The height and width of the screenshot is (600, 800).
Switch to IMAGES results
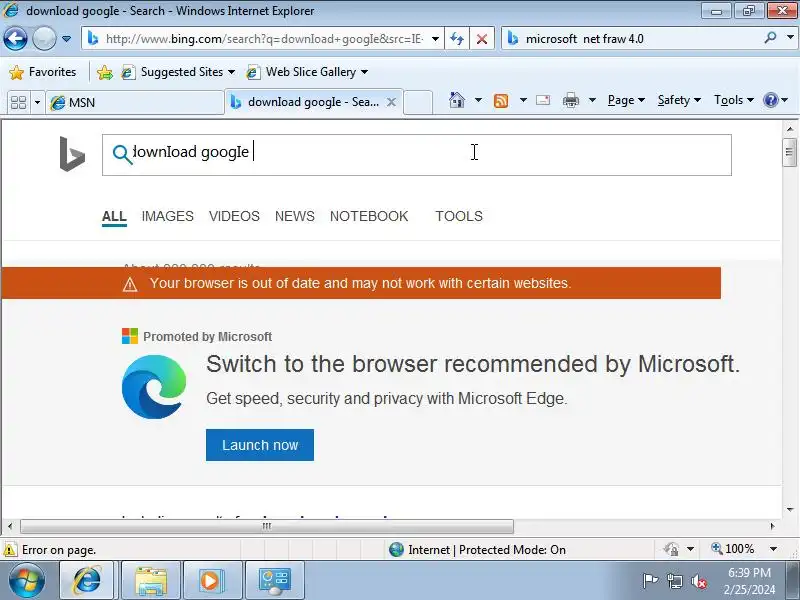tap(167, 216)
